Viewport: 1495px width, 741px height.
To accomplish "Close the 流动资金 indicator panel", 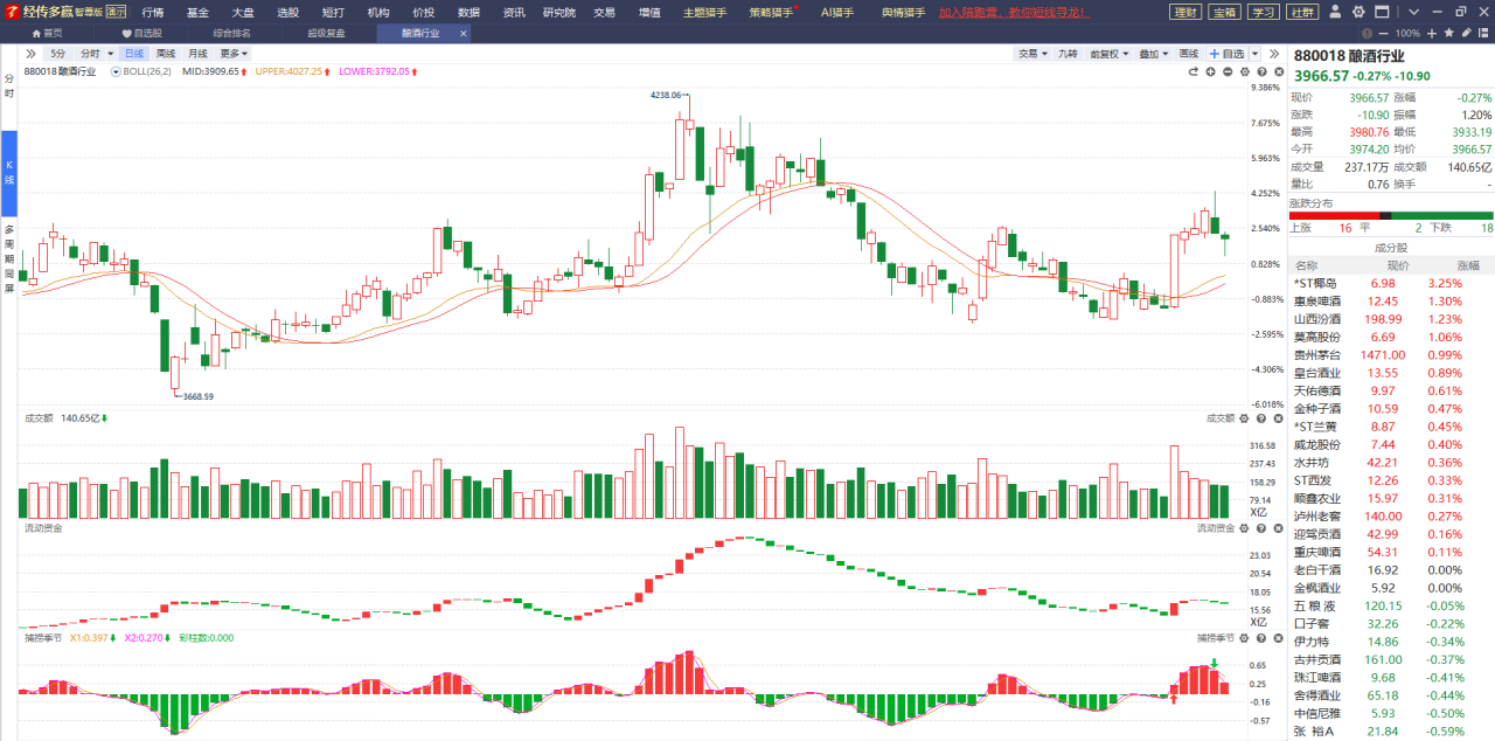I will point(1277,528).
